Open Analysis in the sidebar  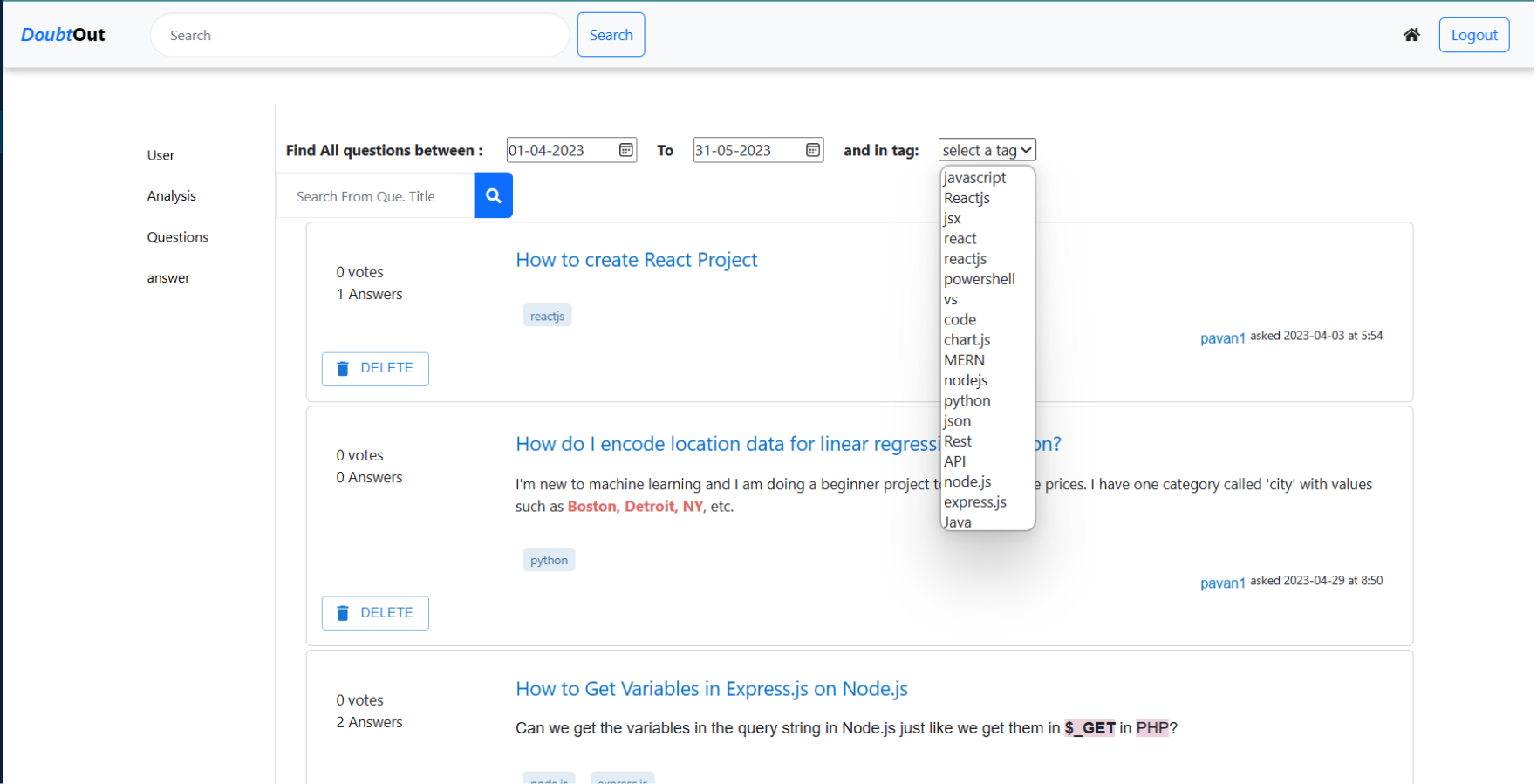pos(171,196)
